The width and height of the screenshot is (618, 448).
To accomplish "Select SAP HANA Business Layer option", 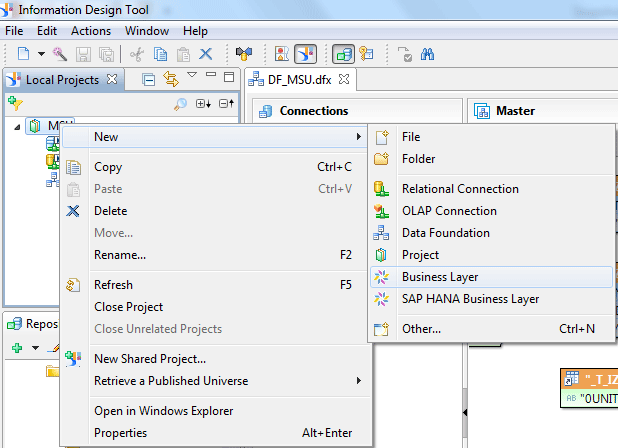I will pos(491,299).
